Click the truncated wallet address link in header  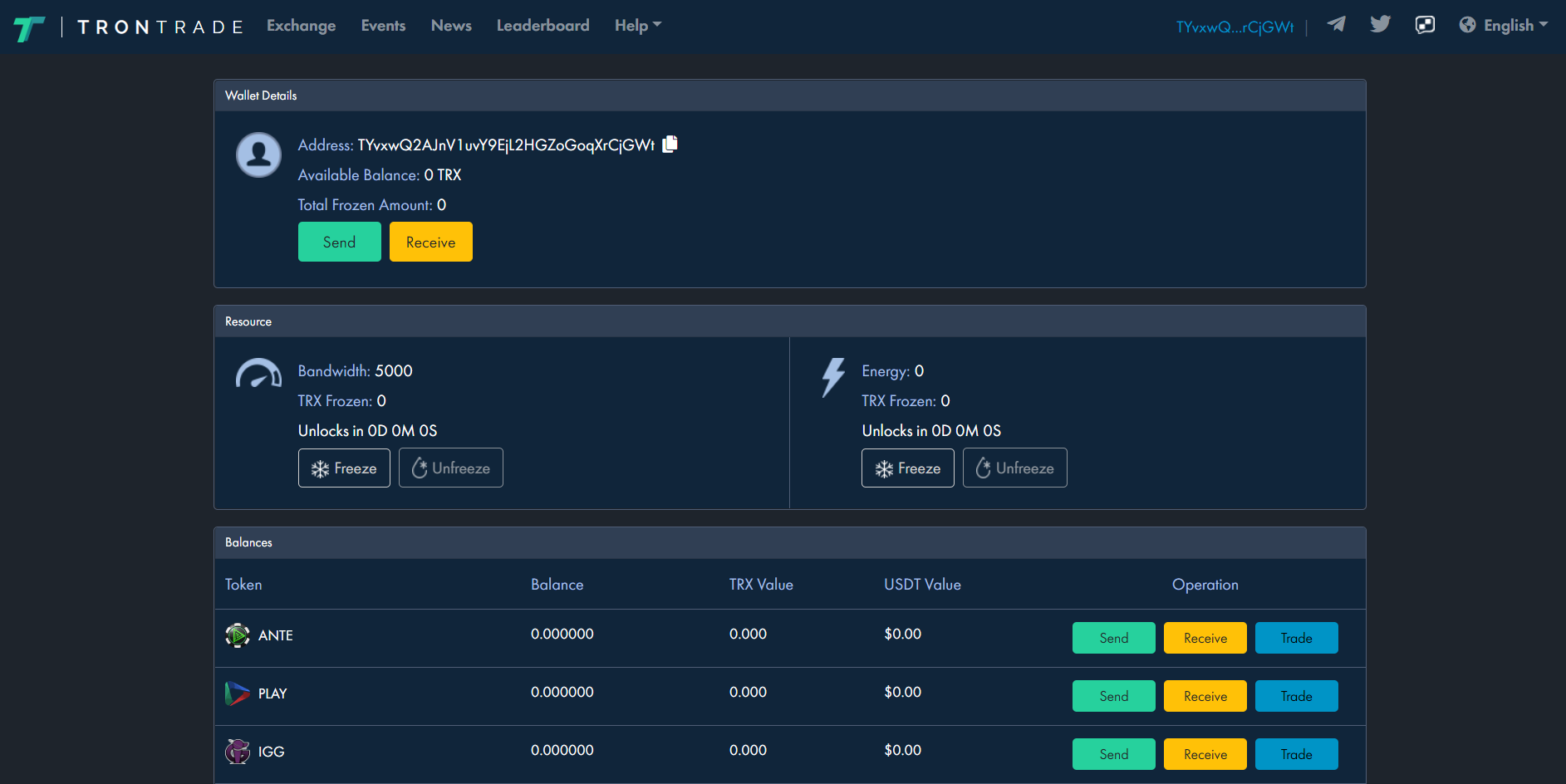pyautogui.click(x=1235, y=27)
